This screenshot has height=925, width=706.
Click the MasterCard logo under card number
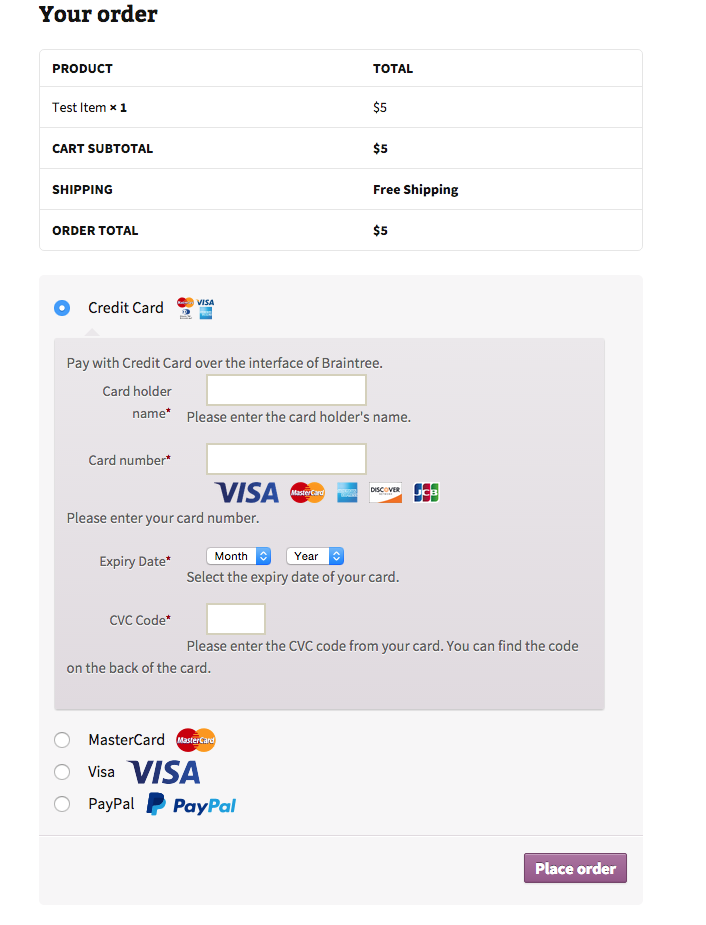point(307,493)
